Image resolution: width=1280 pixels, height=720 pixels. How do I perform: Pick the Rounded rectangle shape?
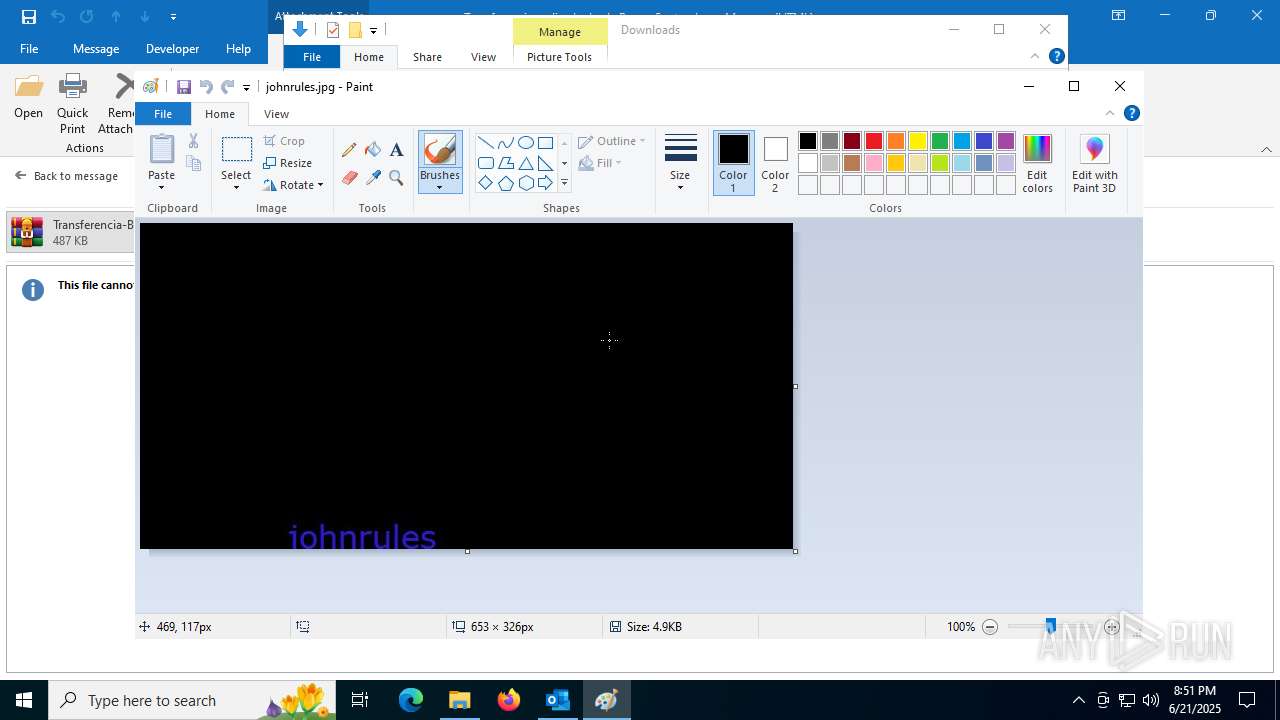tap(485, 163)
